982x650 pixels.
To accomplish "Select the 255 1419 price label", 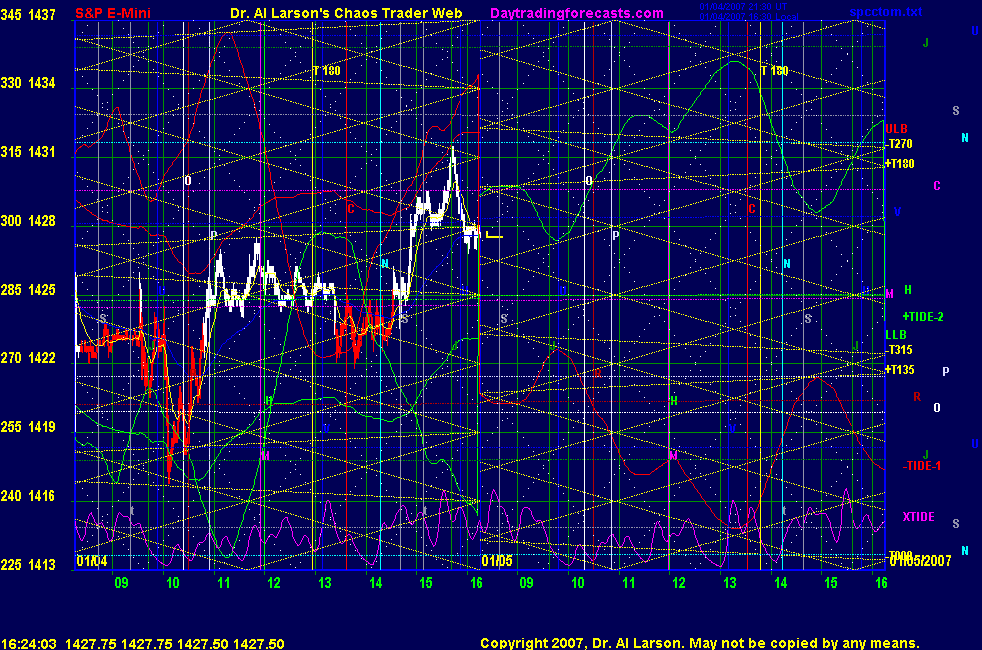I will tap(28, 427).
